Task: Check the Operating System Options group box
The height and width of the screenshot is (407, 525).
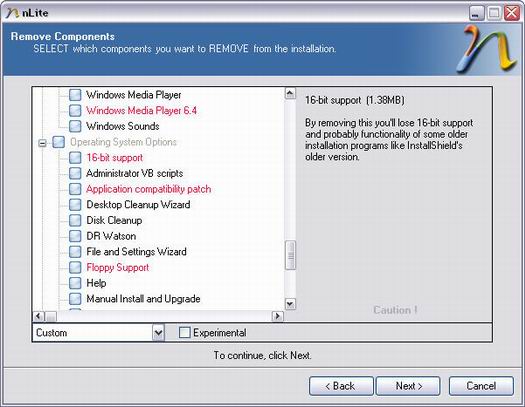Action: pyautogui.click(x=59, y=142)
